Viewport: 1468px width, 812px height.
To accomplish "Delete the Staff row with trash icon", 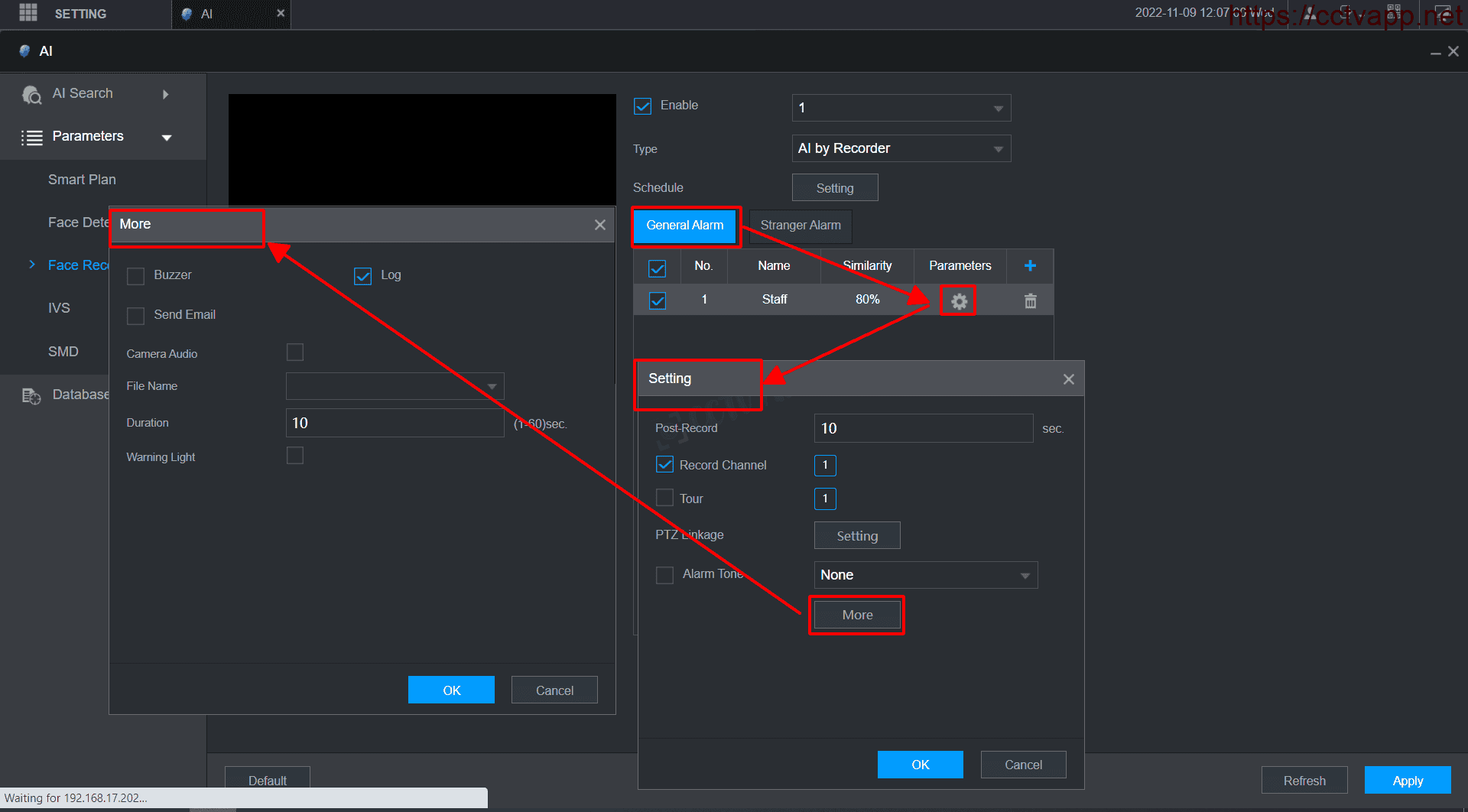I will click(1030, 300).
